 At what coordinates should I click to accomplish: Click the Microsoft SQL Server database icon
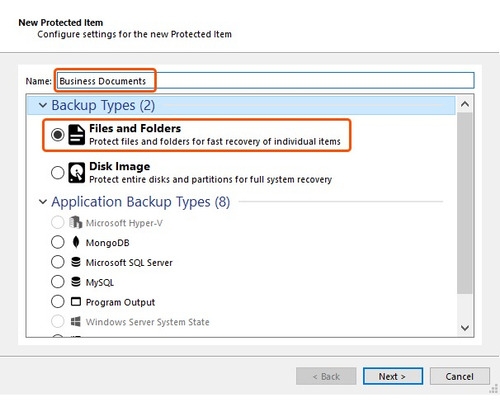tap(76, 262)
